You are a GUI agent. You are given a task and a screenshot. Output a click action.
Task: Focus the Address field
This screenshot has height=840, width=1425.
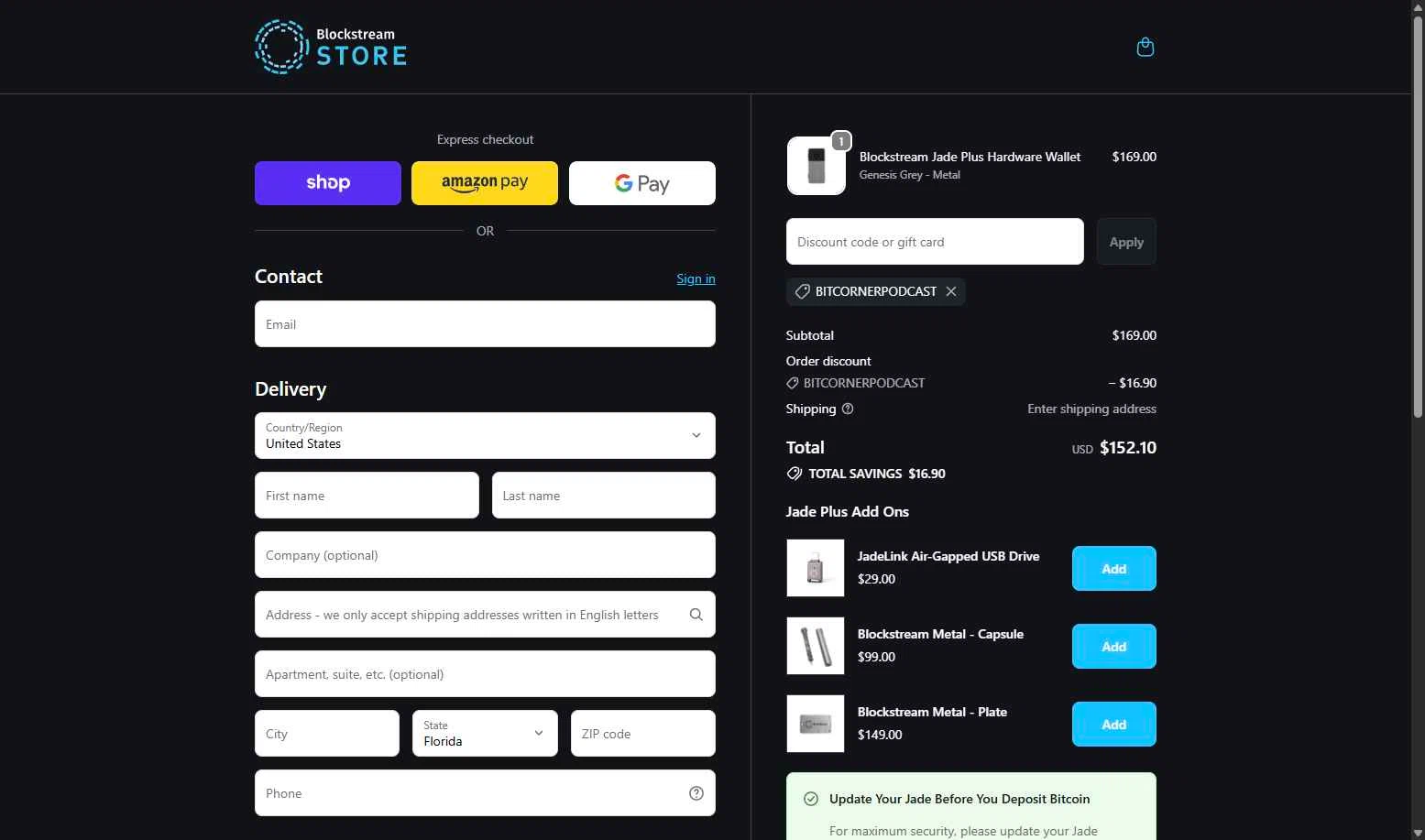point(485,615)
